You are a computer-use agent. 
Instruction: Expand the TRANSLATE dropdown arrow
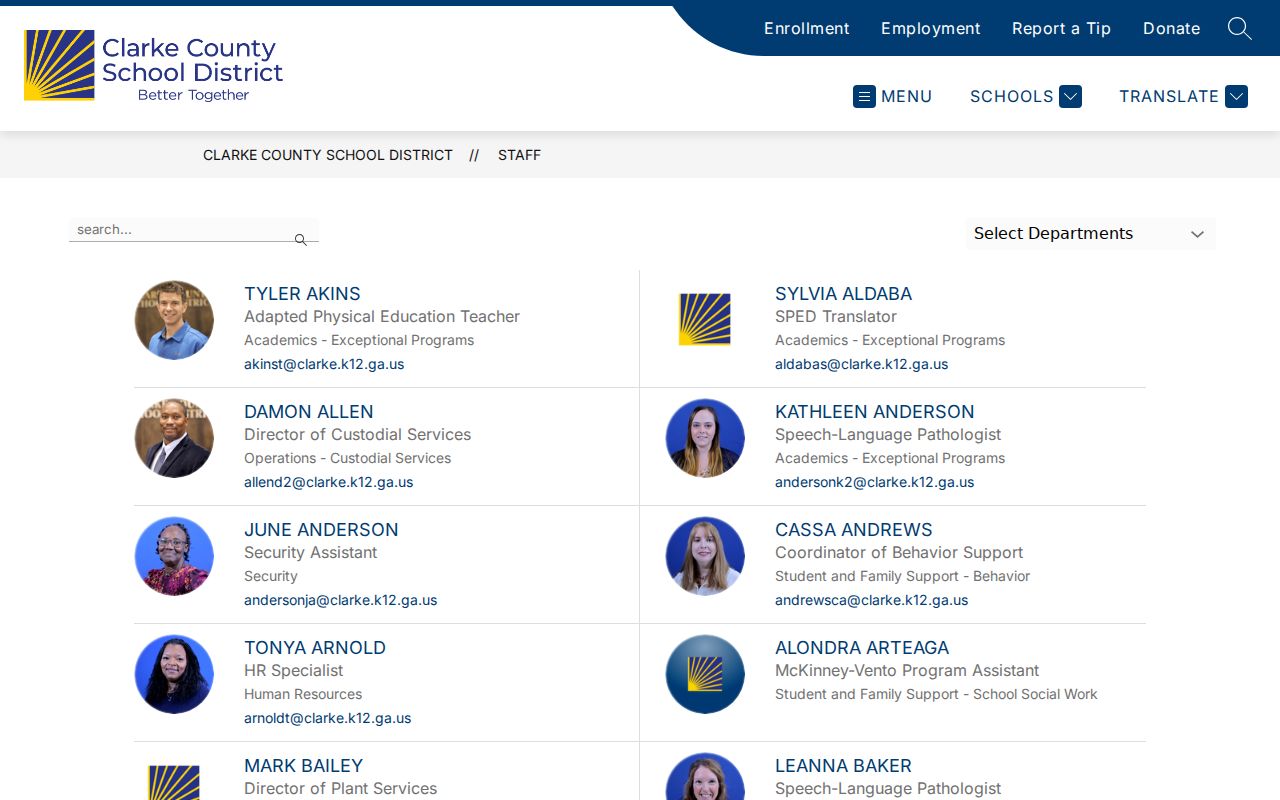click(x=1237, y=96)
